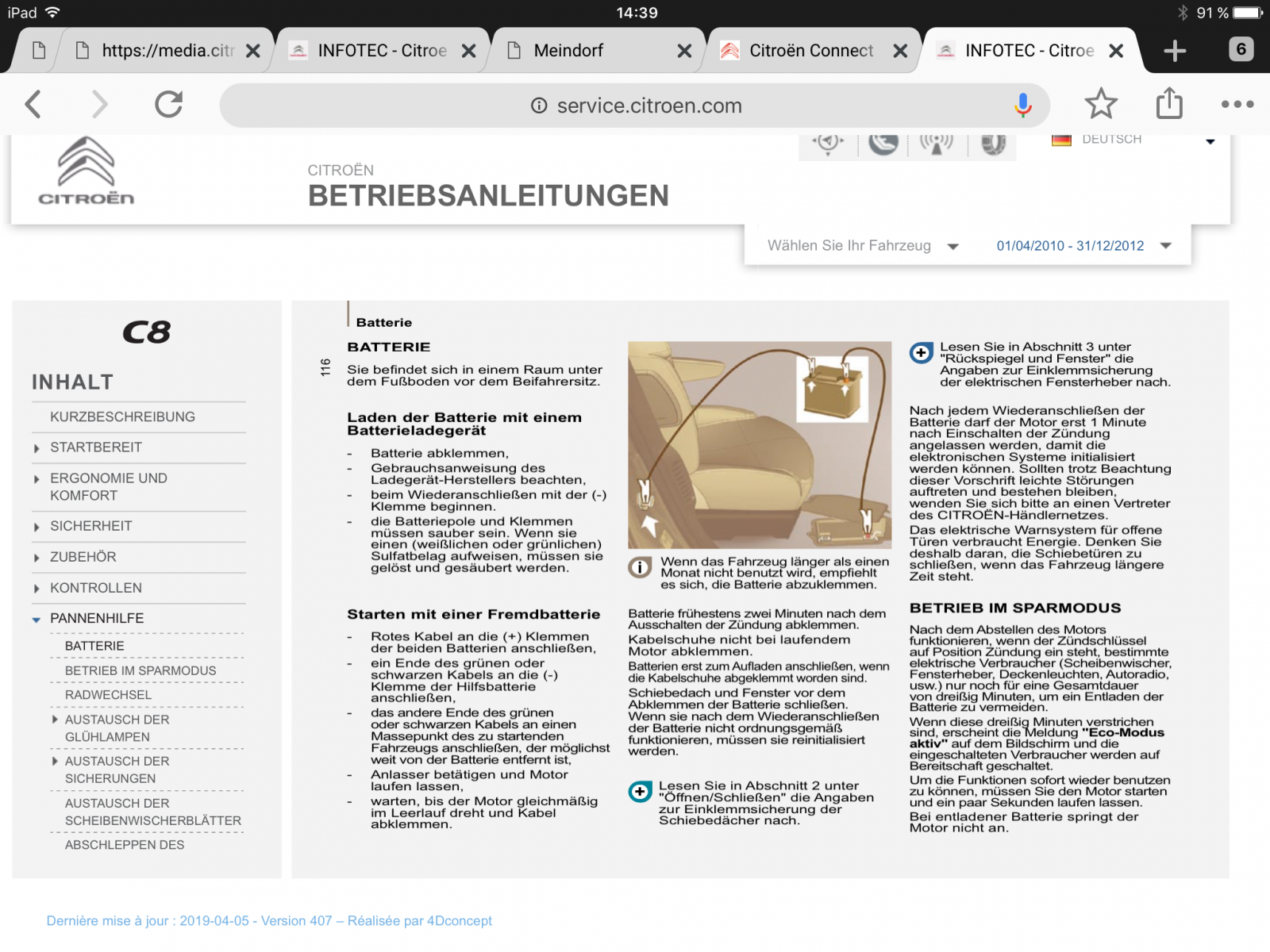Bookmark this page with the star
Viewport: 1270px width, 952px height.
1101,104
